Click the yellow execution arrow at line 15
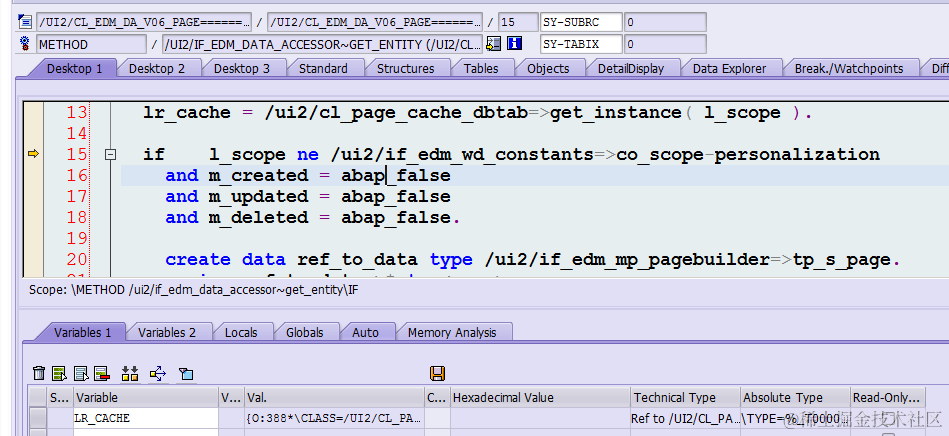This screenshot has height=436, width=949. 34,154
